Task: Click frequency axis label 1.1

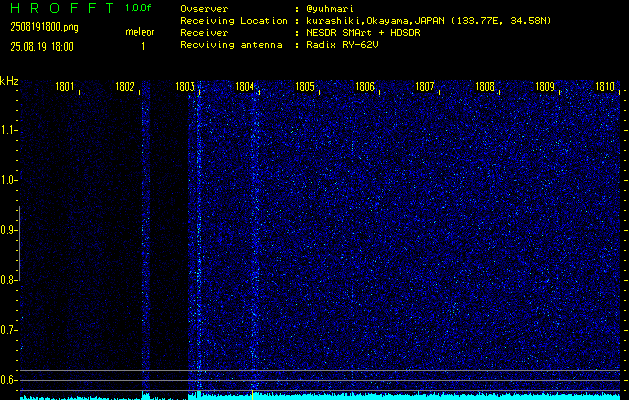Action: click(8, 130)
